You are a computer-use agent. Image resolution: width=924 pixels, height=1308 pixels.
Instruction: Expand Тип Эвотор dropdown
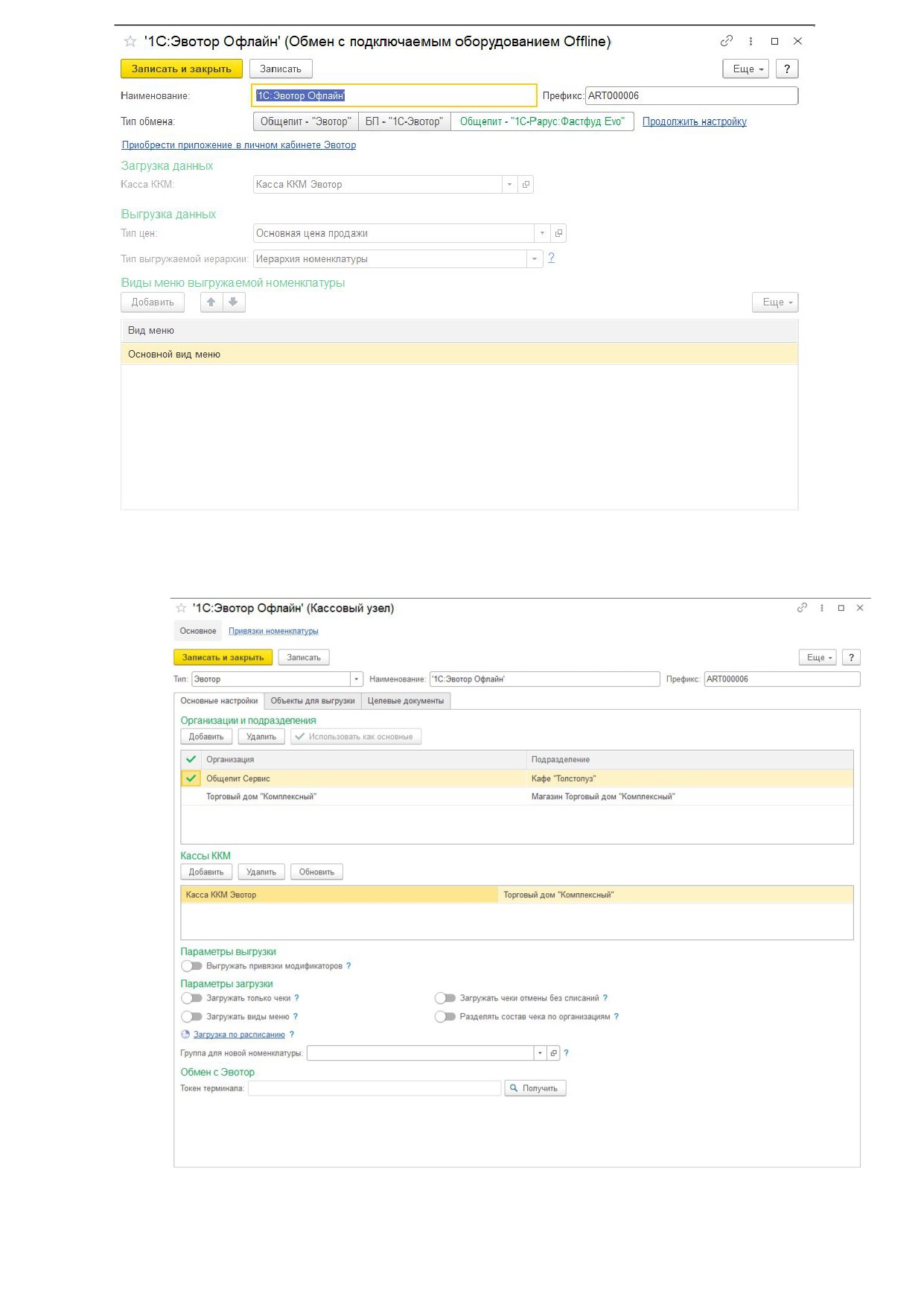pos(357,679)
